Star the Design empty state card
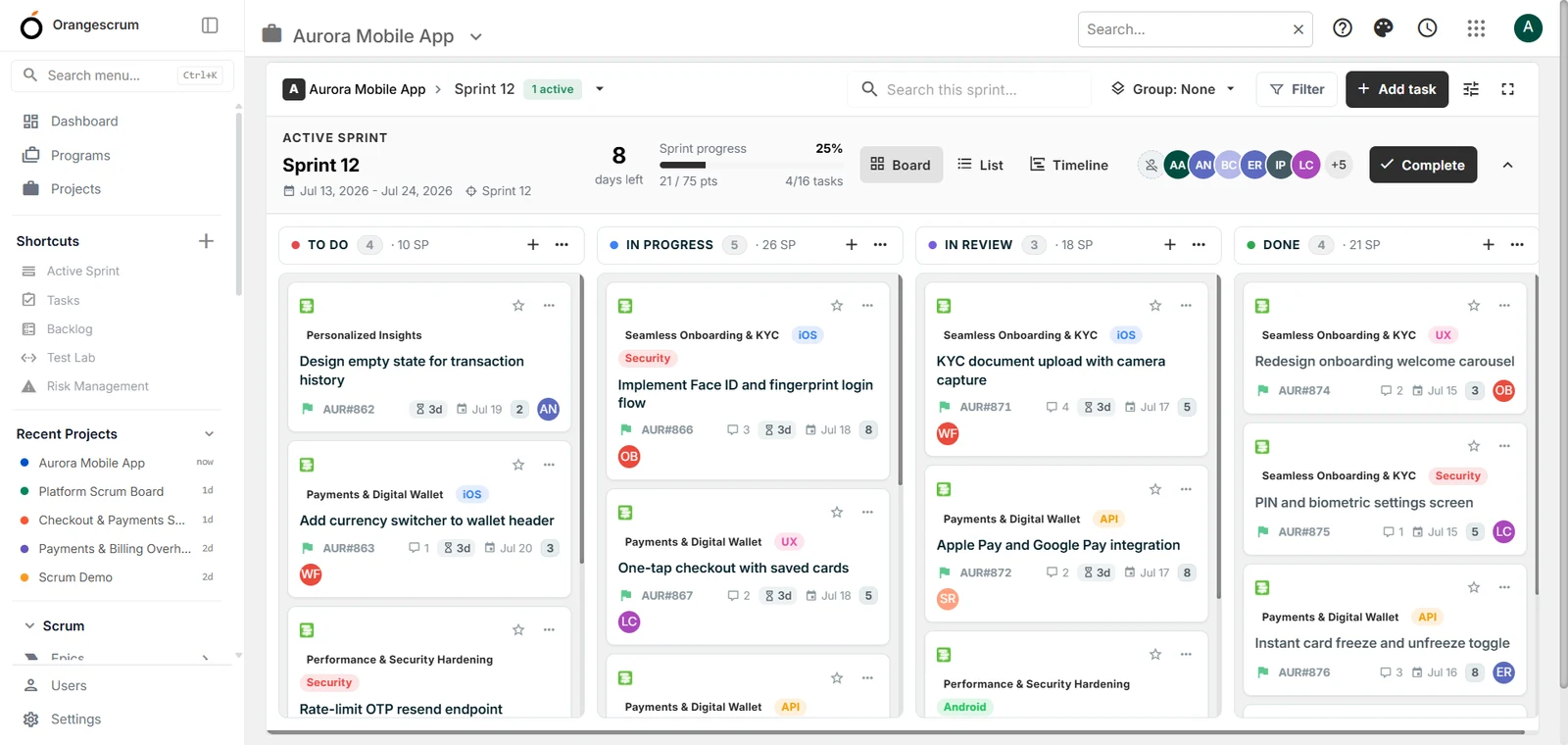 pos(518,306)
